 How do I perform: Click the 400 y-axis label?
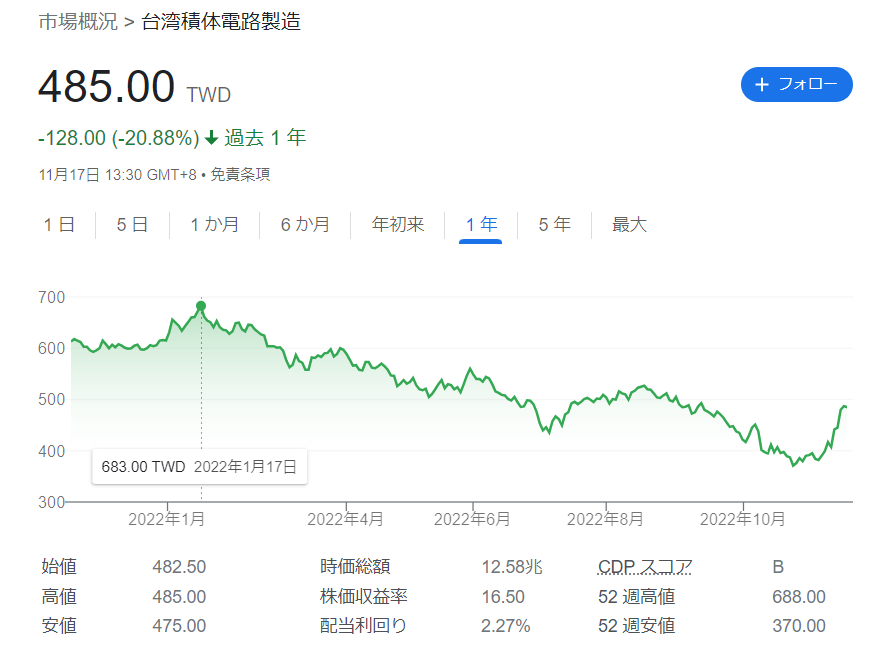pyautogui.click(x=52, y=451)
